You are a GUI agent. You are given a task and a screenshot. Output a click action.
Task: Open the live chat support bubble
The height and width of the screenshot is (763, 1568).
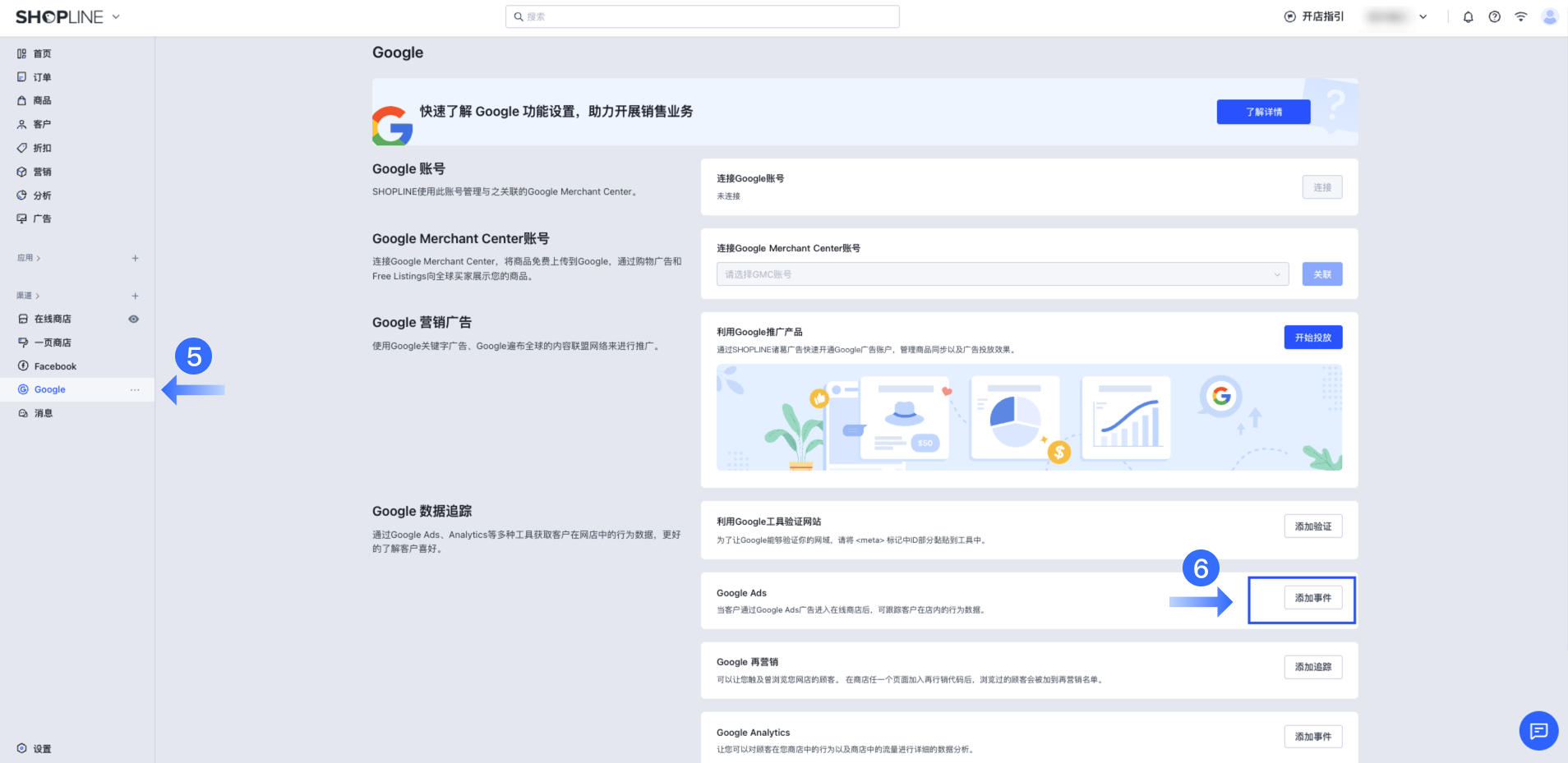click(x=1539, y=730)
